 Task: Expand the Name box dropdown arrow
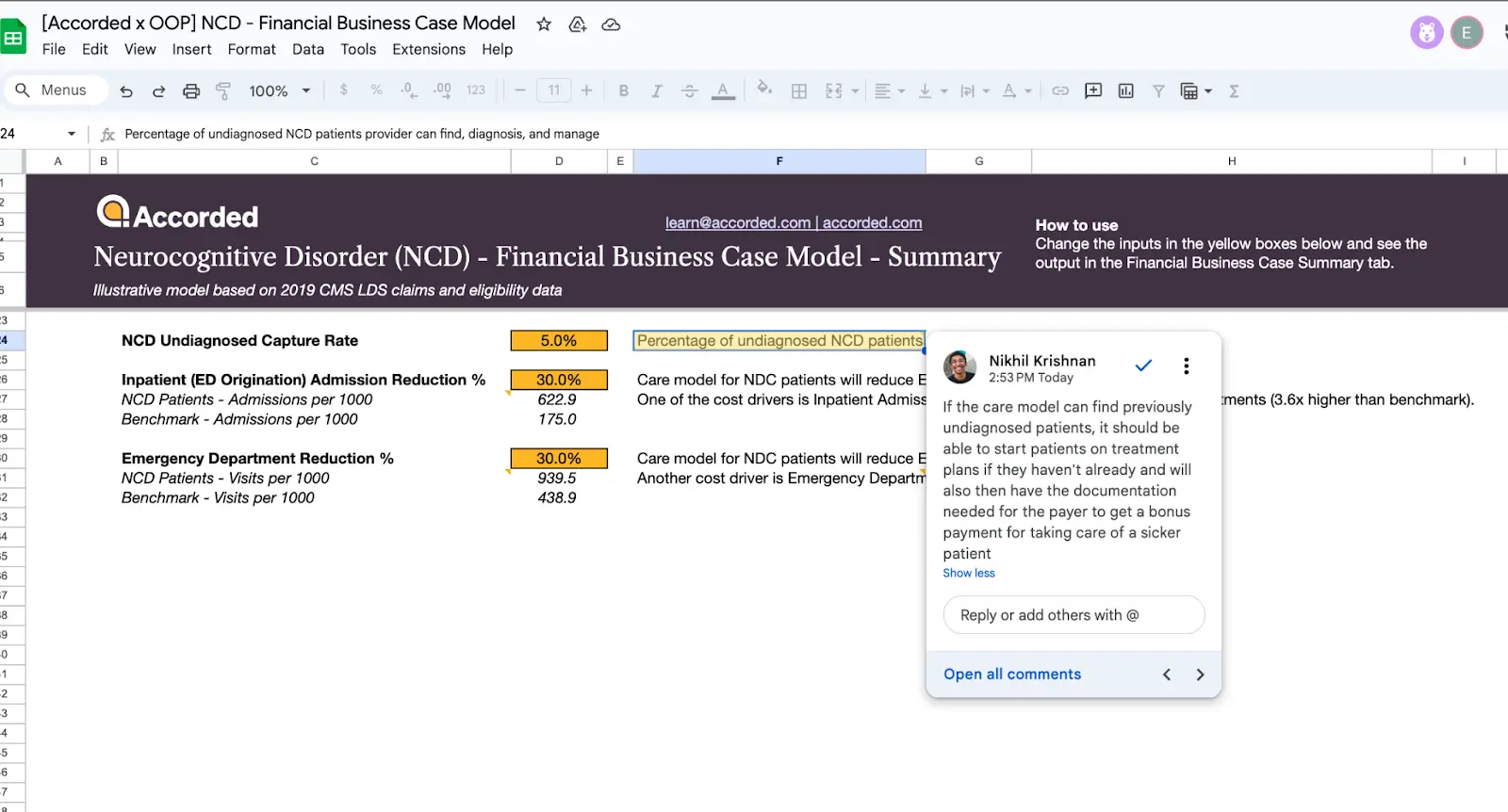(72, 134)
